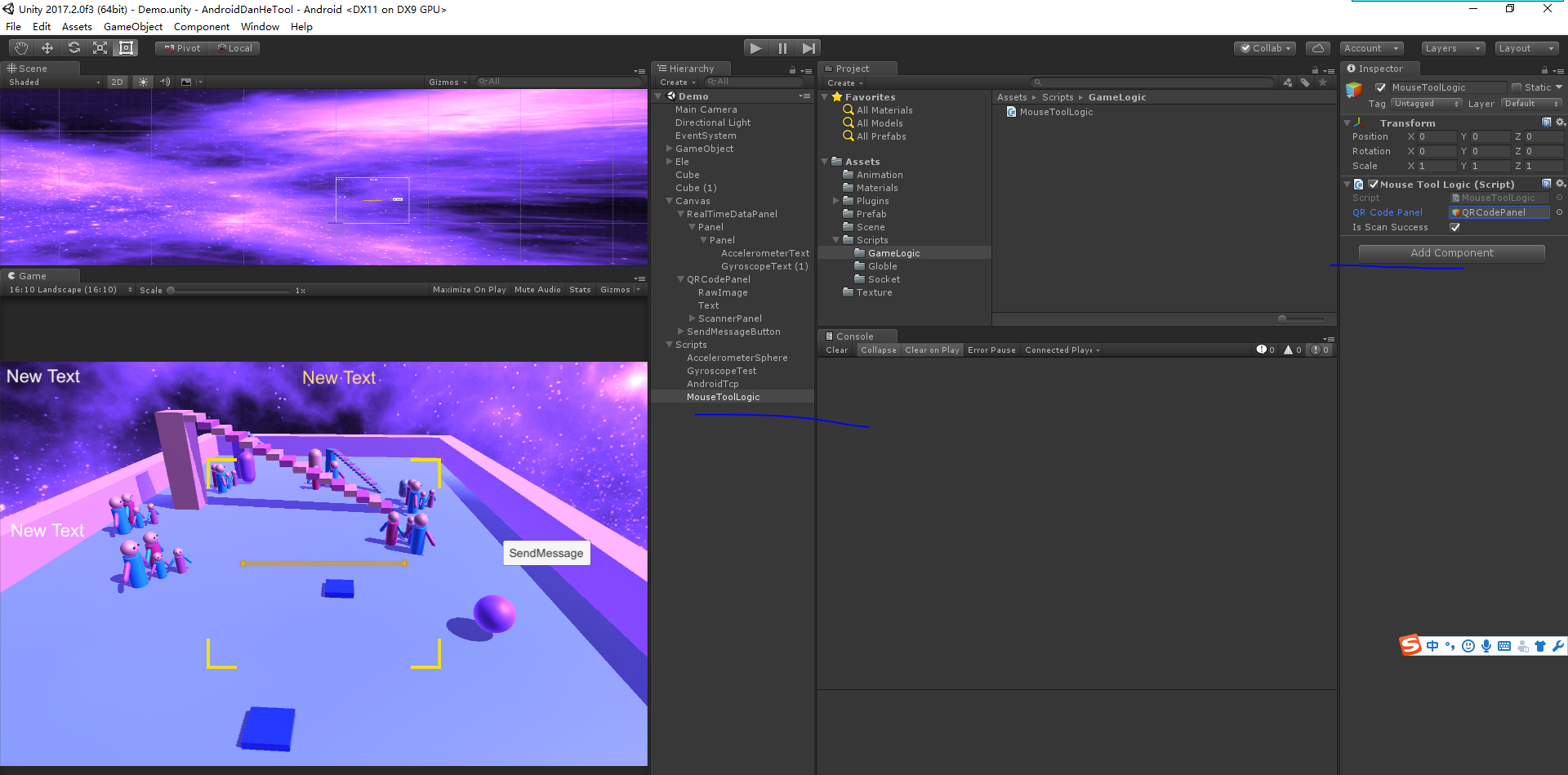Select the Hand pan tool in the toolbar
Image resolution: width=1568 pixels, height=775 pixels.
click(20, 47)
